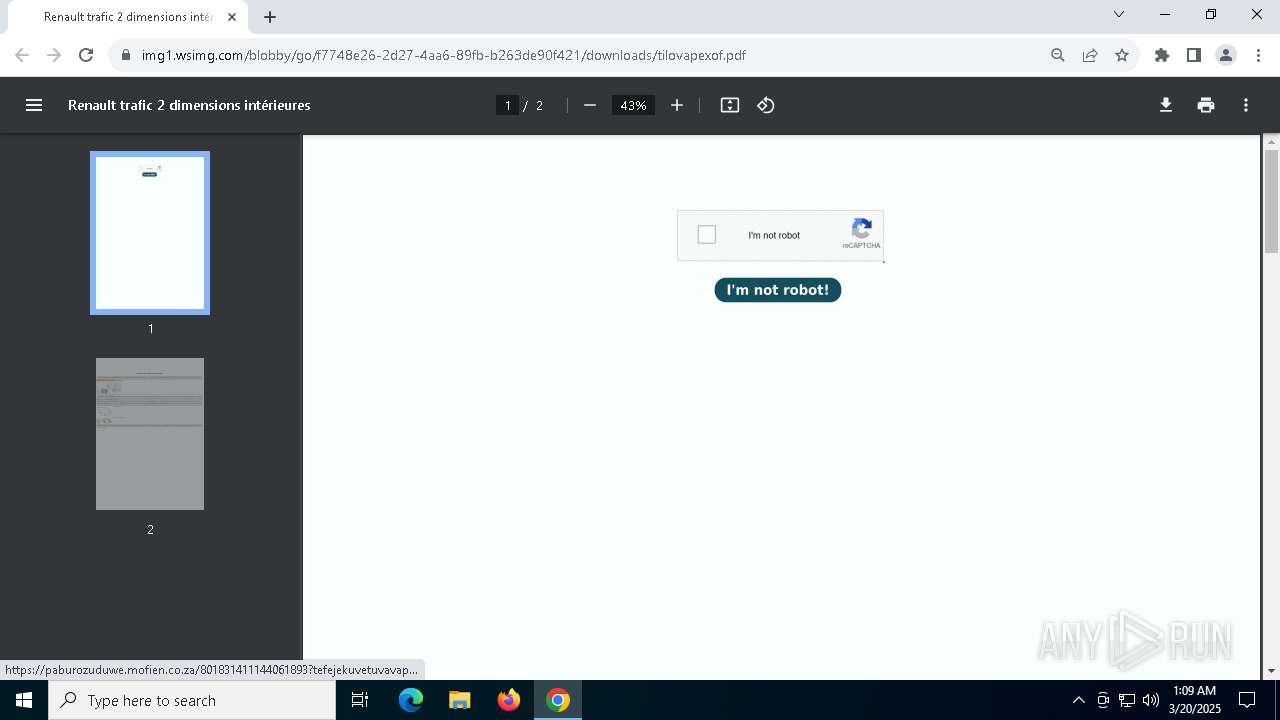Click the reCAPTCHA logo
The height and width of the screenshot is (720, 1280).
pos(862,228)
